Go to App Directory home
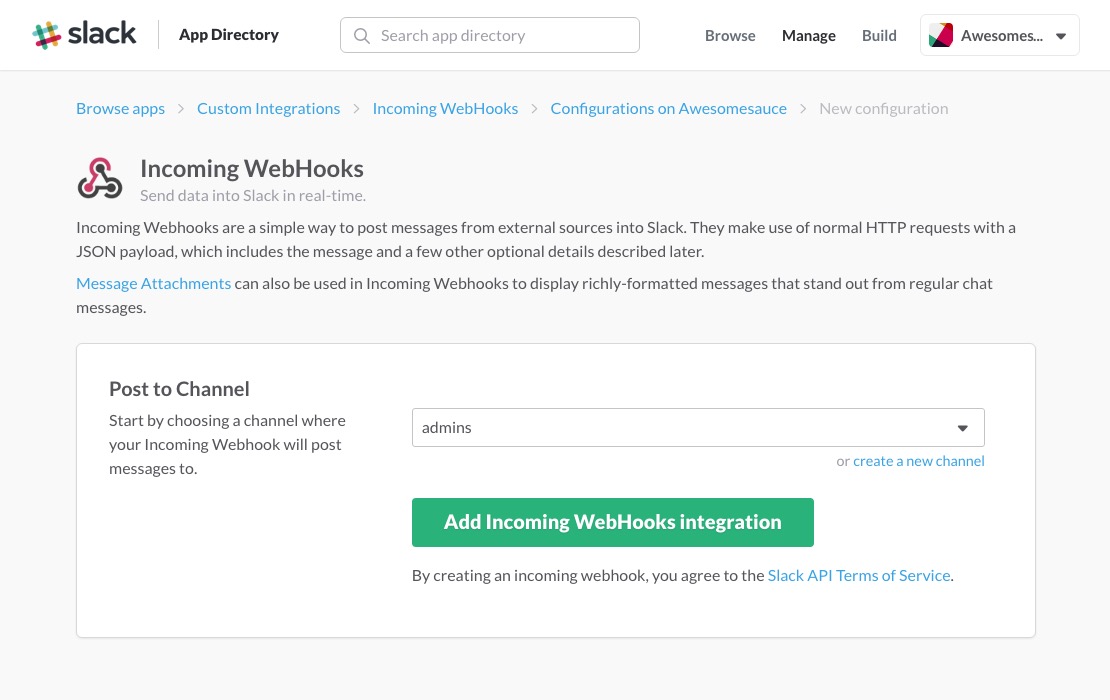Image resolution: width=1110 pixels, height=700 pixels. point(229,35)
